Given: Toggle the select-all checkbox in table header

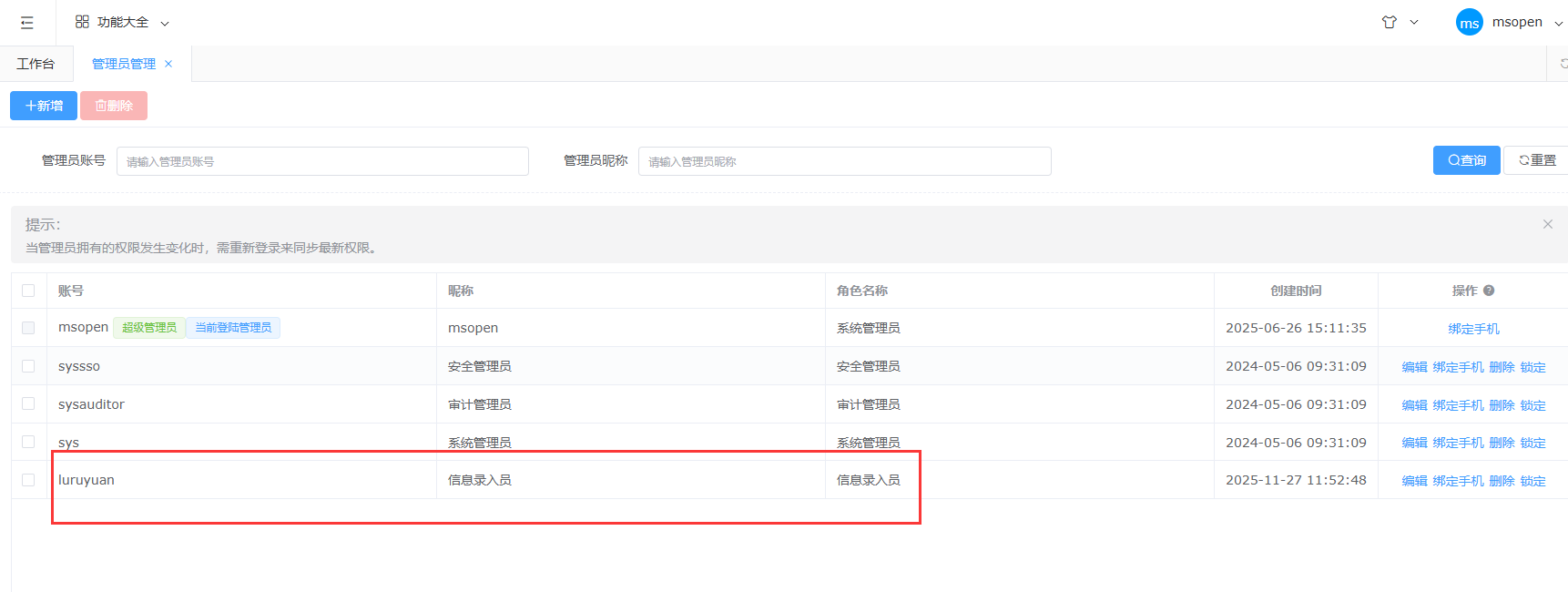Looking at the screenshot, I should [28, 291].
